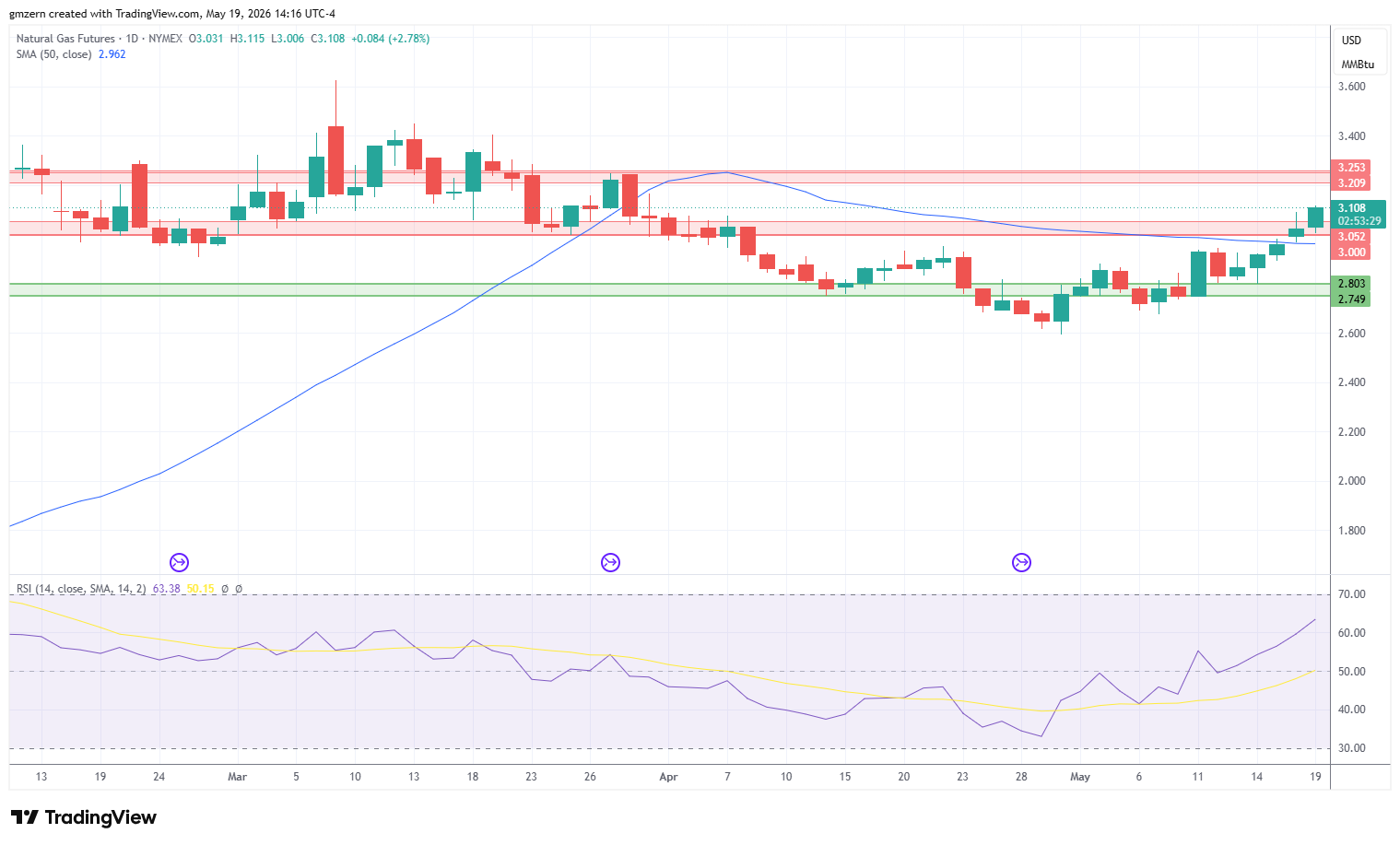1400x845 pixels.
Task: Click the contract roll marker above the 24 date label
Action: point(179,562)
